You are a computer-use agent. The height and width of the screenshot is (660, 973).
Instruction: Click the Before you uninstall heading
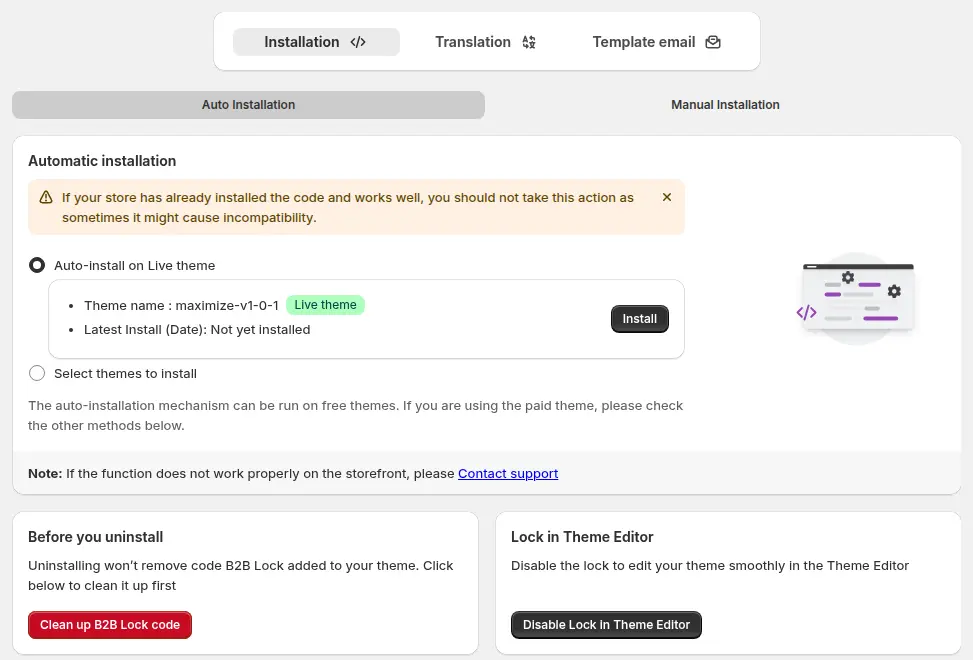pos(96,537)
